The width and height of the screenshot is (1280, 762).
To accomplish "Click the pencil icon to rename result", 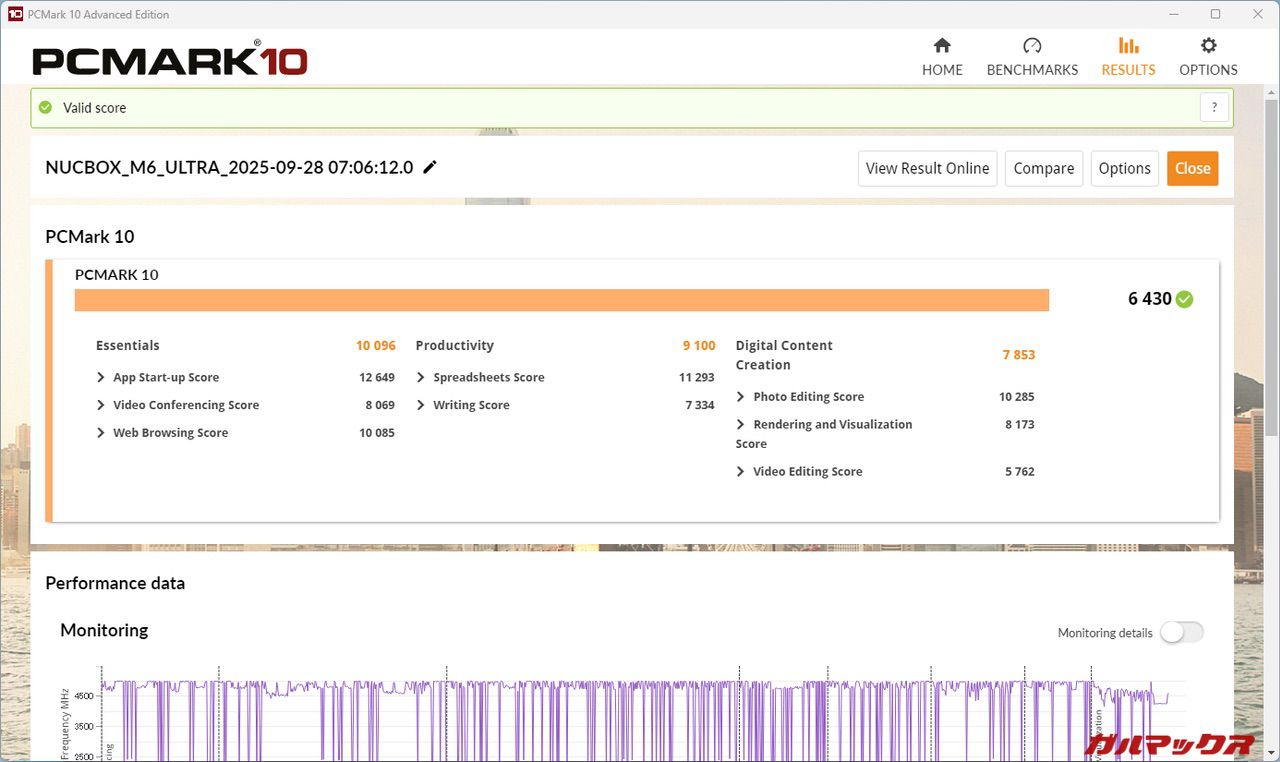I will coord(430,167).
